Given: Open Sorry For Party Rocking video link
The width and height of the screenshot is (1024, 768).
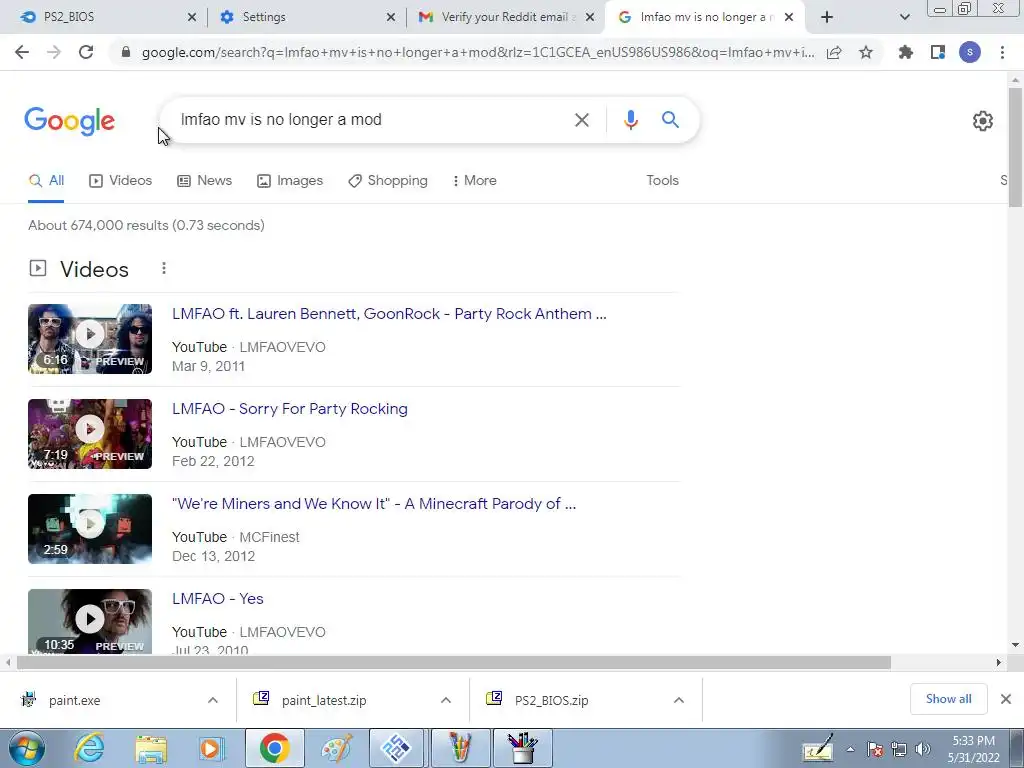Looking at the screenshot, I should pos(290,409).
